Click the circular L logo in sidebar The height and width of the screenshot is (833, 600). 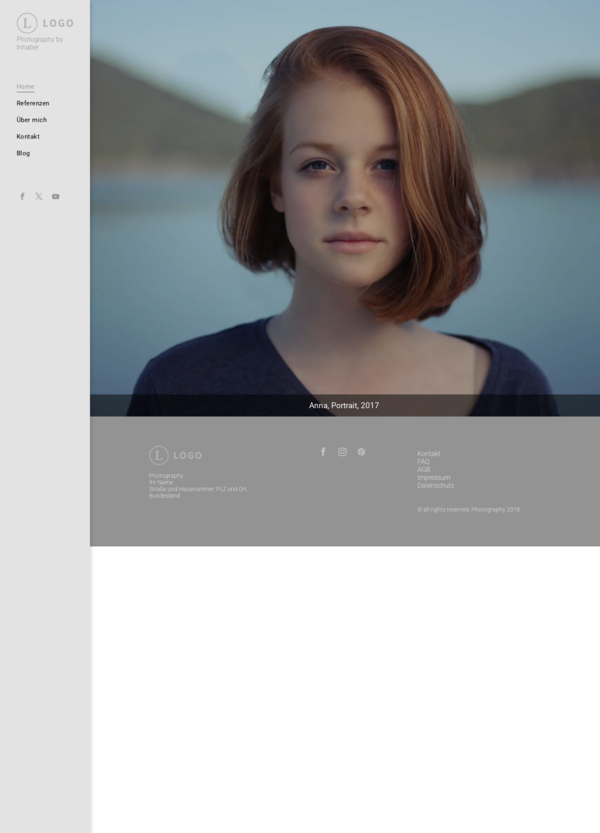tap(27, 22)
